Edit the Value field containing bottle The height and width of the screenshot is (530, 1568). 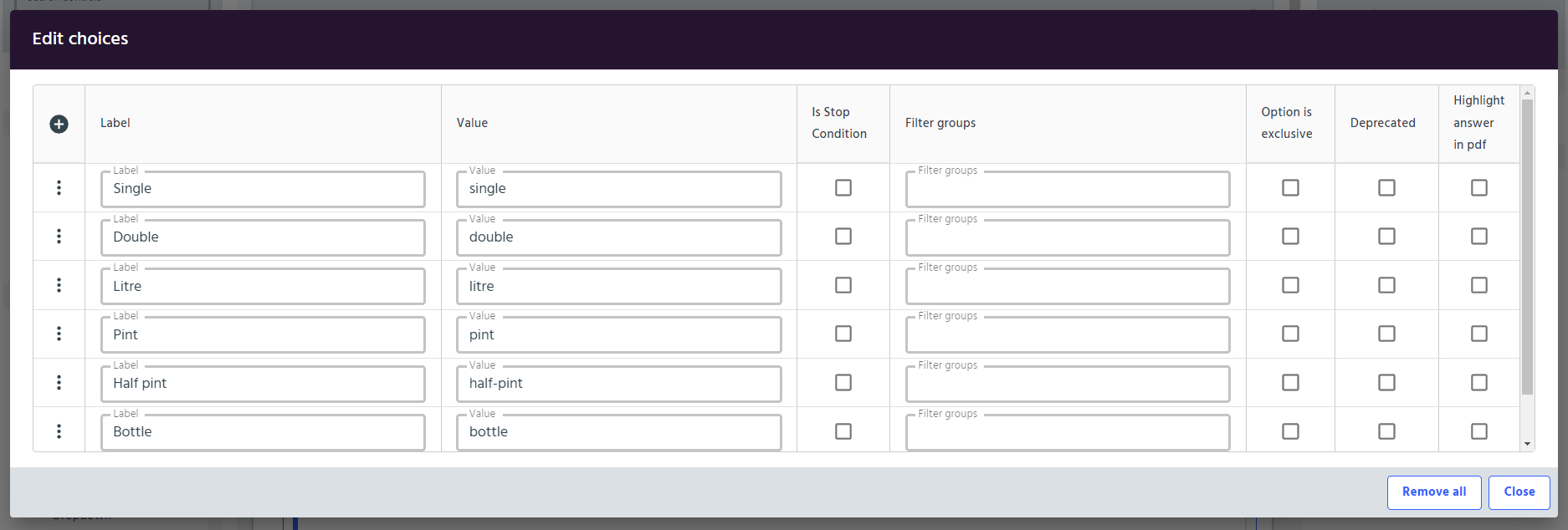pos(619,432)
